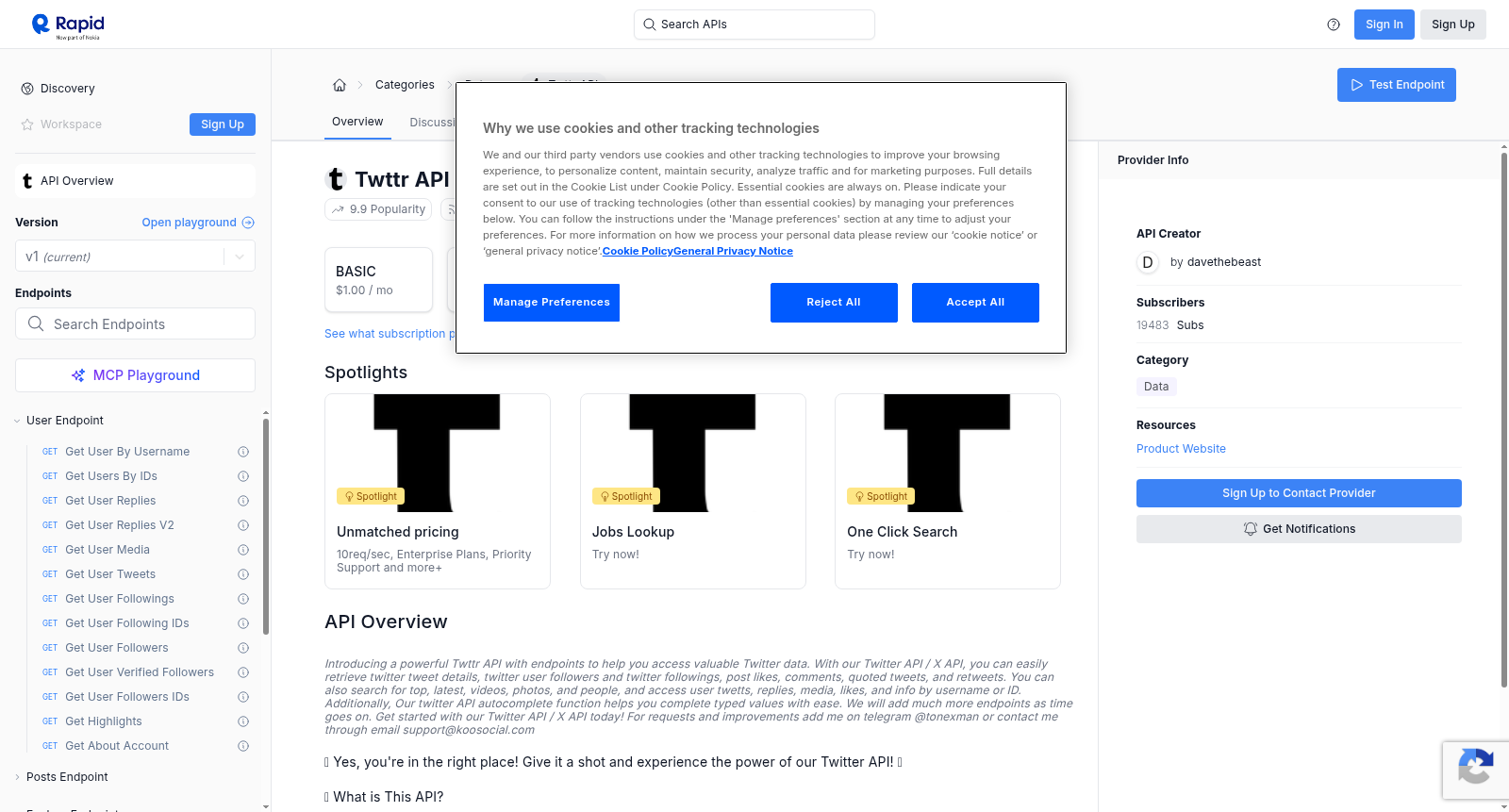This screenshot has height=812, width=1509.
Task: Click the 9.9 Popularity badge
Action: [378, 209]
